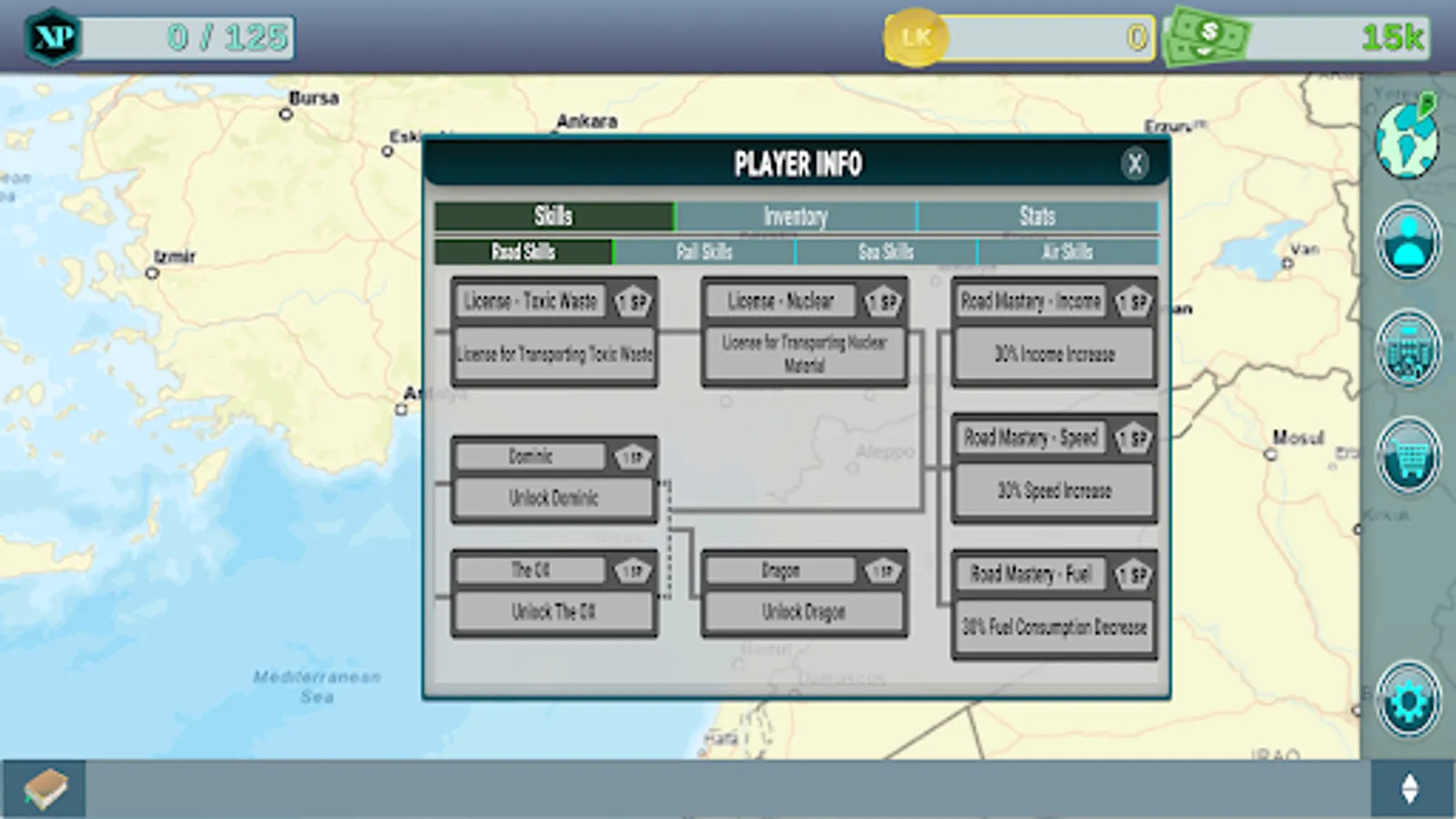The height and width of the screenshot is (819, 1456).
Task: Select the License - Toxic Waste skill title
Action: coord(531,301)
